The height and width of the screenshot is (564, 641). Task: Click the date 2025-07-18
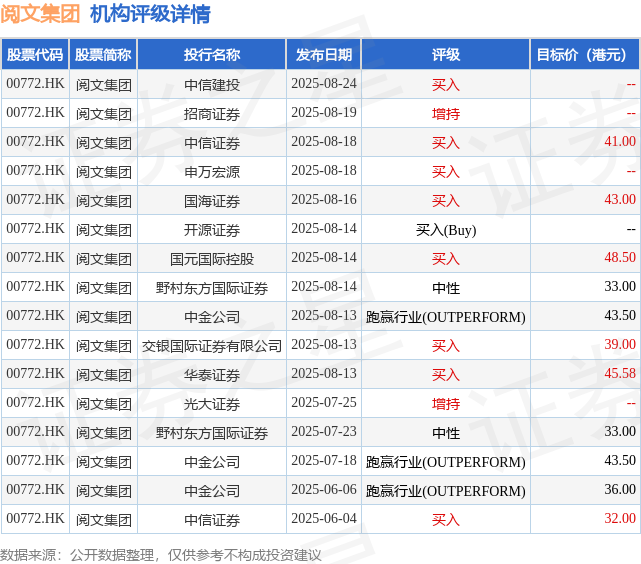324,461
